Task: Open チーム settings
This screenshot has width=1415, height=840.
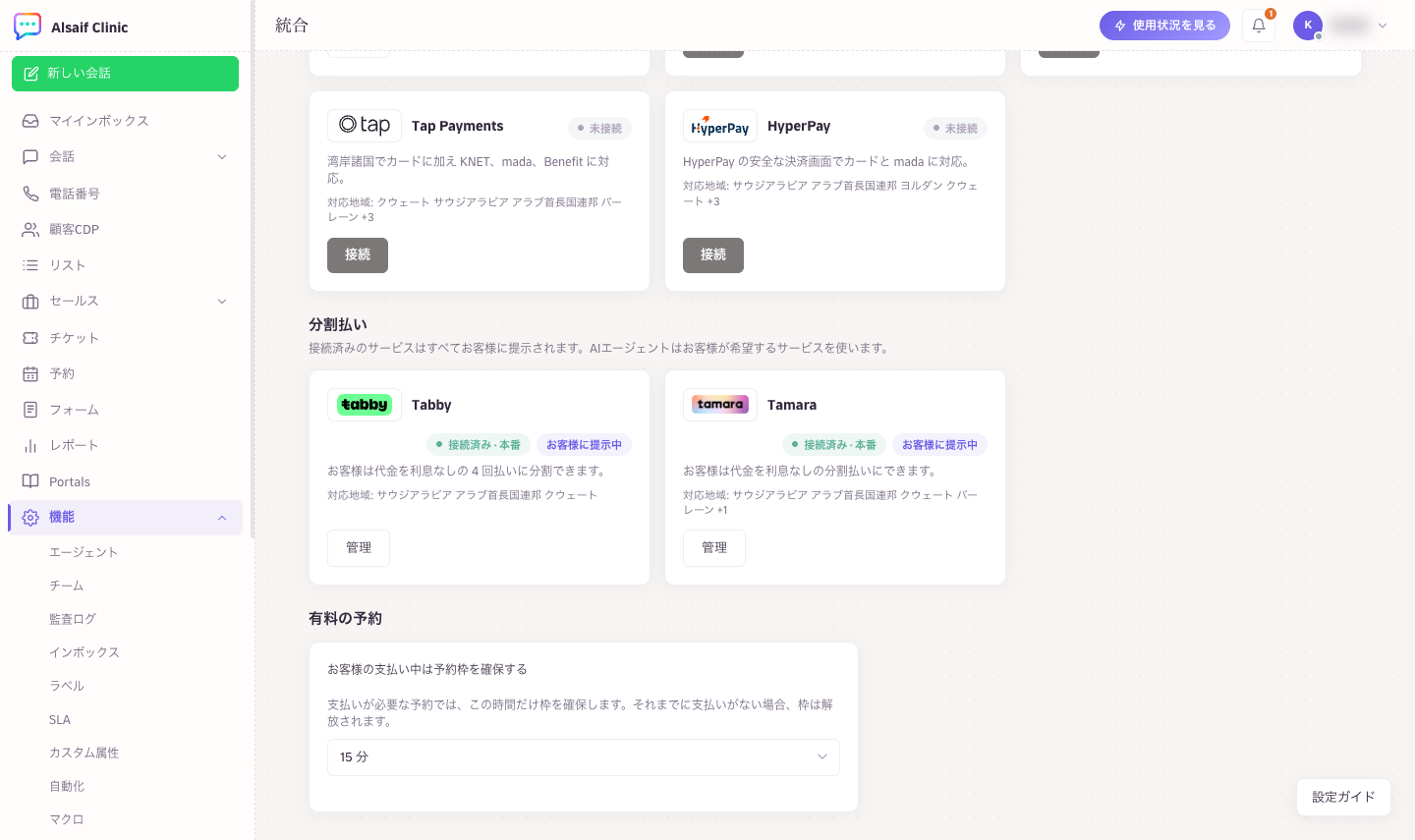Action: coord(67,586)
